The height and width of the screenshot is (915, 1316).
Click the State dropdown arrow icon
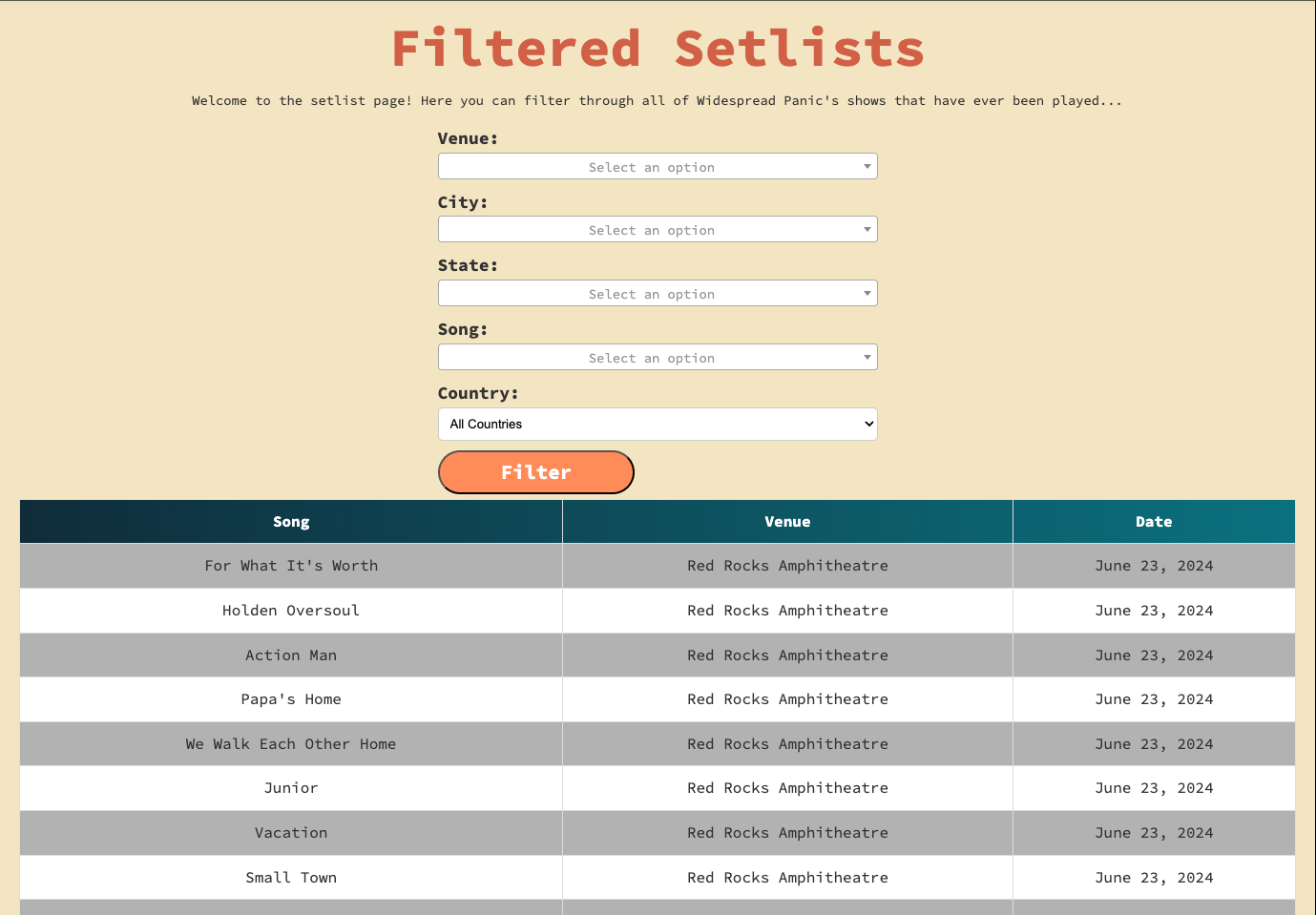(x=867, y=294)
